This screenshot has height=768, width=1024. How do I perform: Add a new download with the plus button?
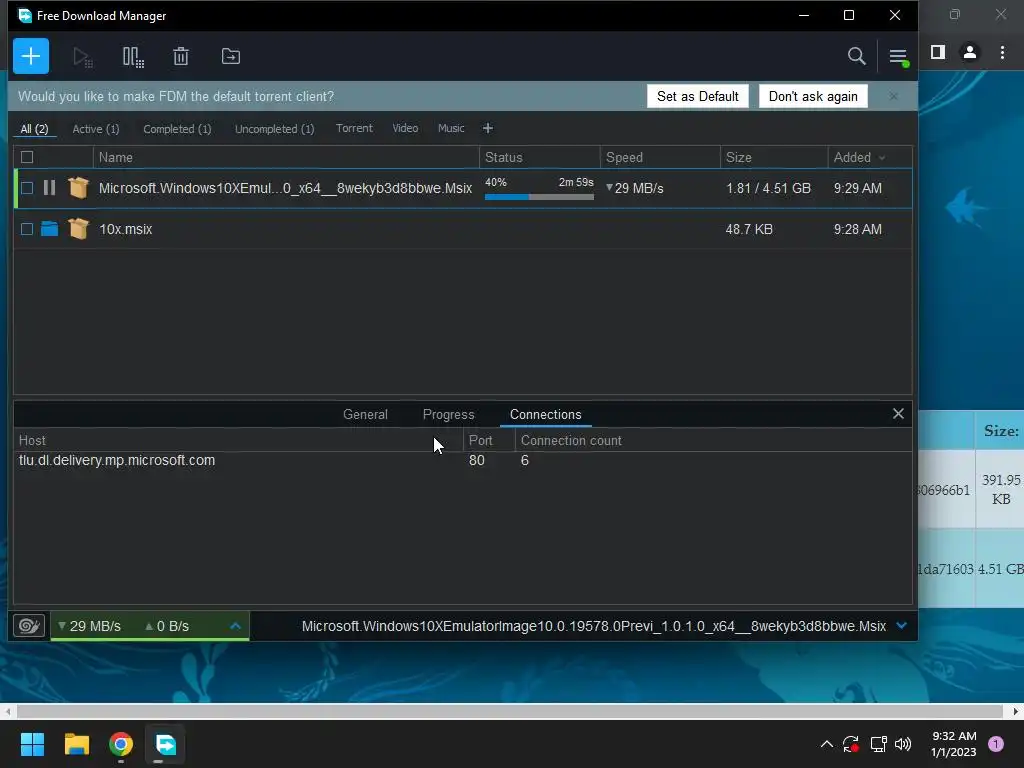click(31, 56)
